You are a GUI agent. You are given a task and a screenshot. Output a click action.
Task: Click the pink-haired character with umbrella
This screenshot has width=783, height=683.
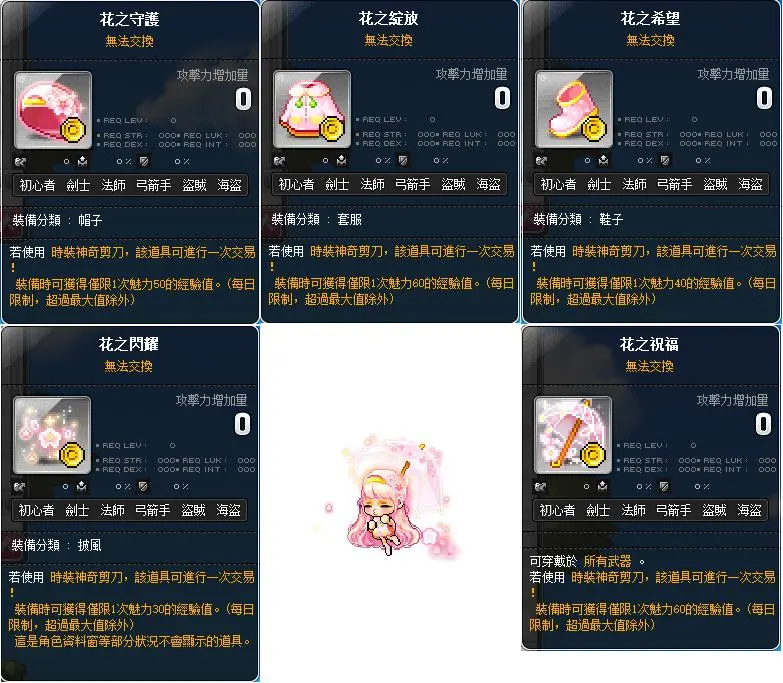394,497
